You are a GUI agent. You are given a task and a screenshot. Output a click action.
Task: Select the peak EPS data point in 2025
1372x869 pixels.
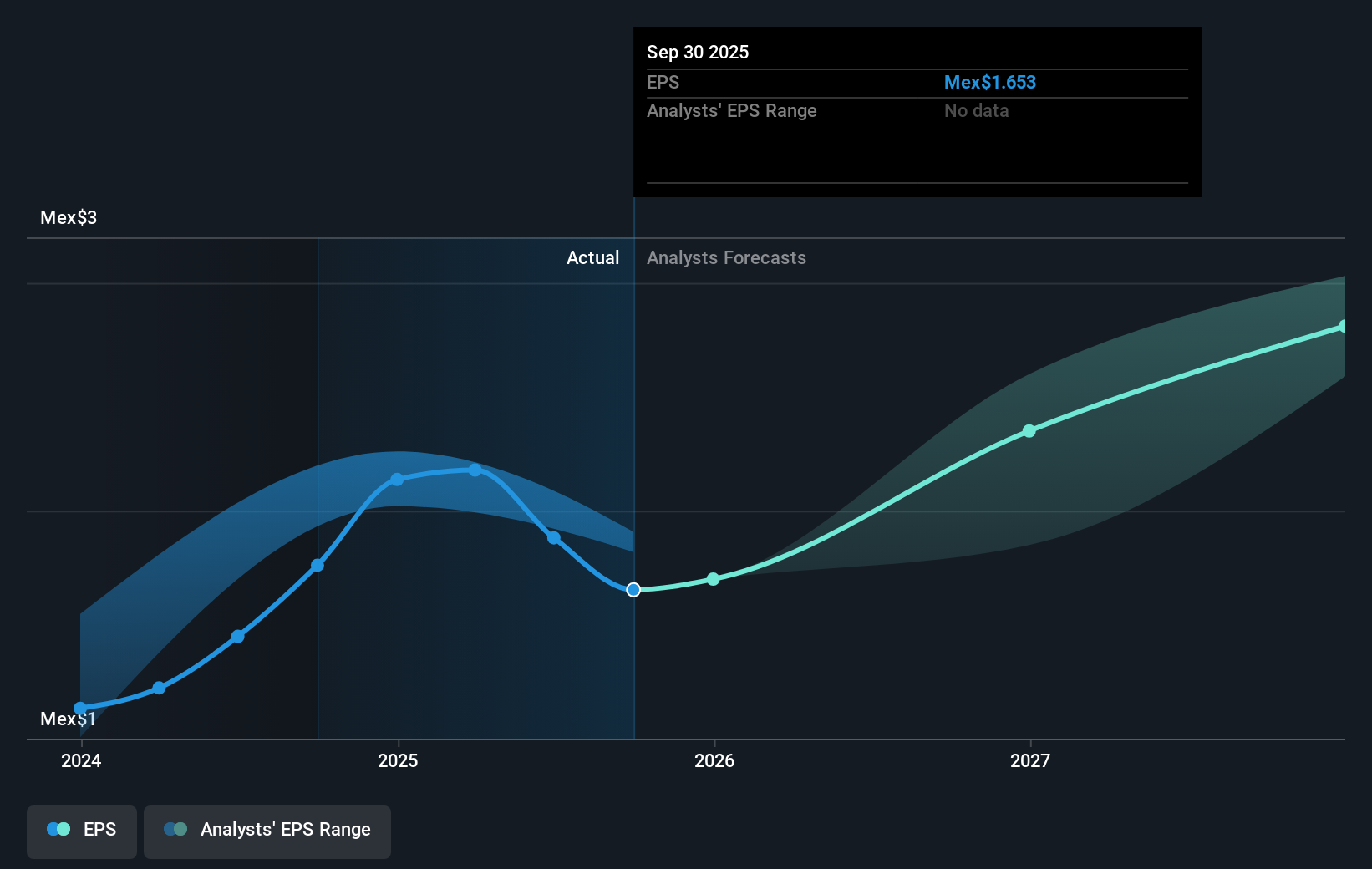[x=475, y=470]
